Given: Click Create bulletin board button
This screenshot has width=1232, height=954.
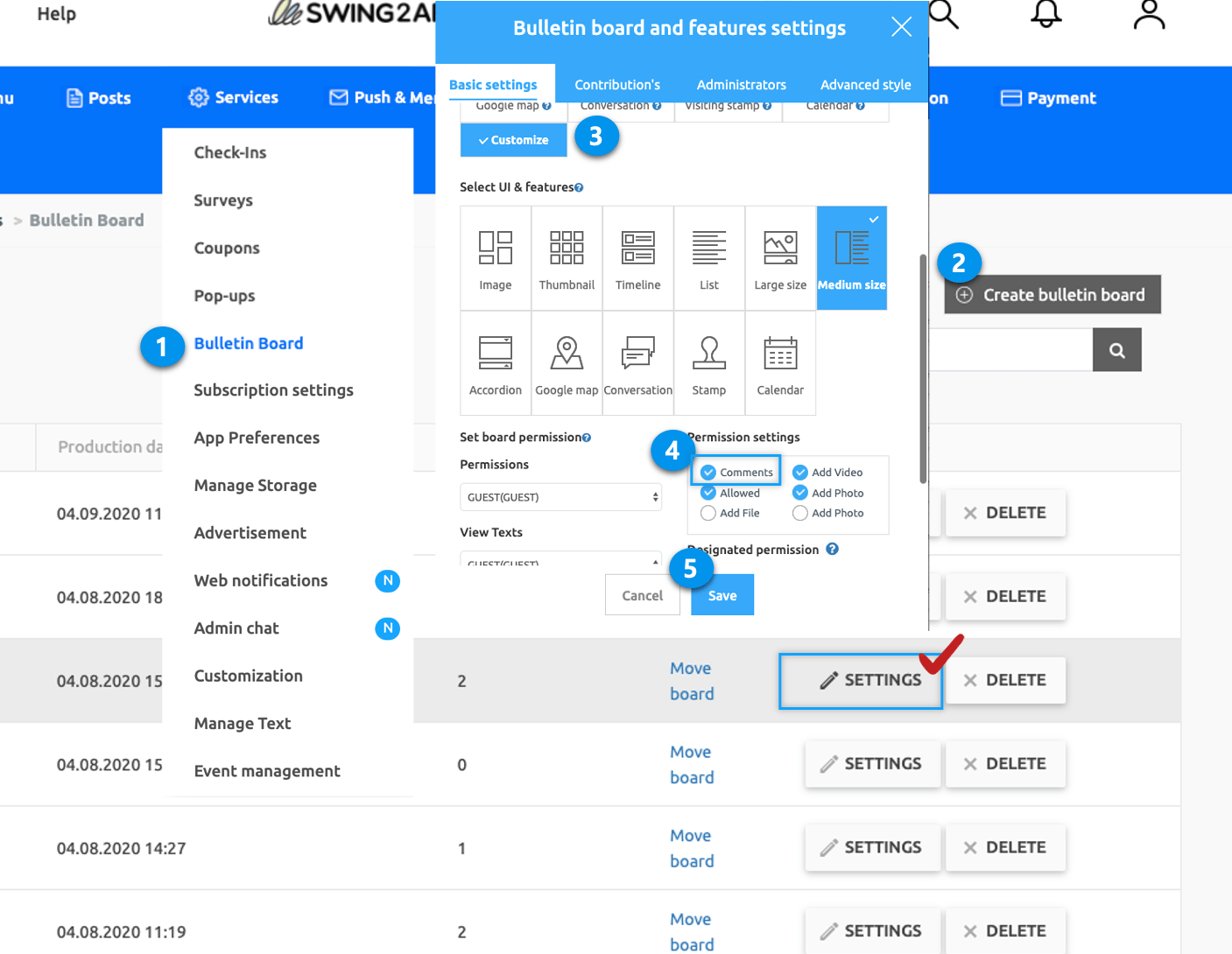Looking at the screenshot, I should coord(1052,295).
